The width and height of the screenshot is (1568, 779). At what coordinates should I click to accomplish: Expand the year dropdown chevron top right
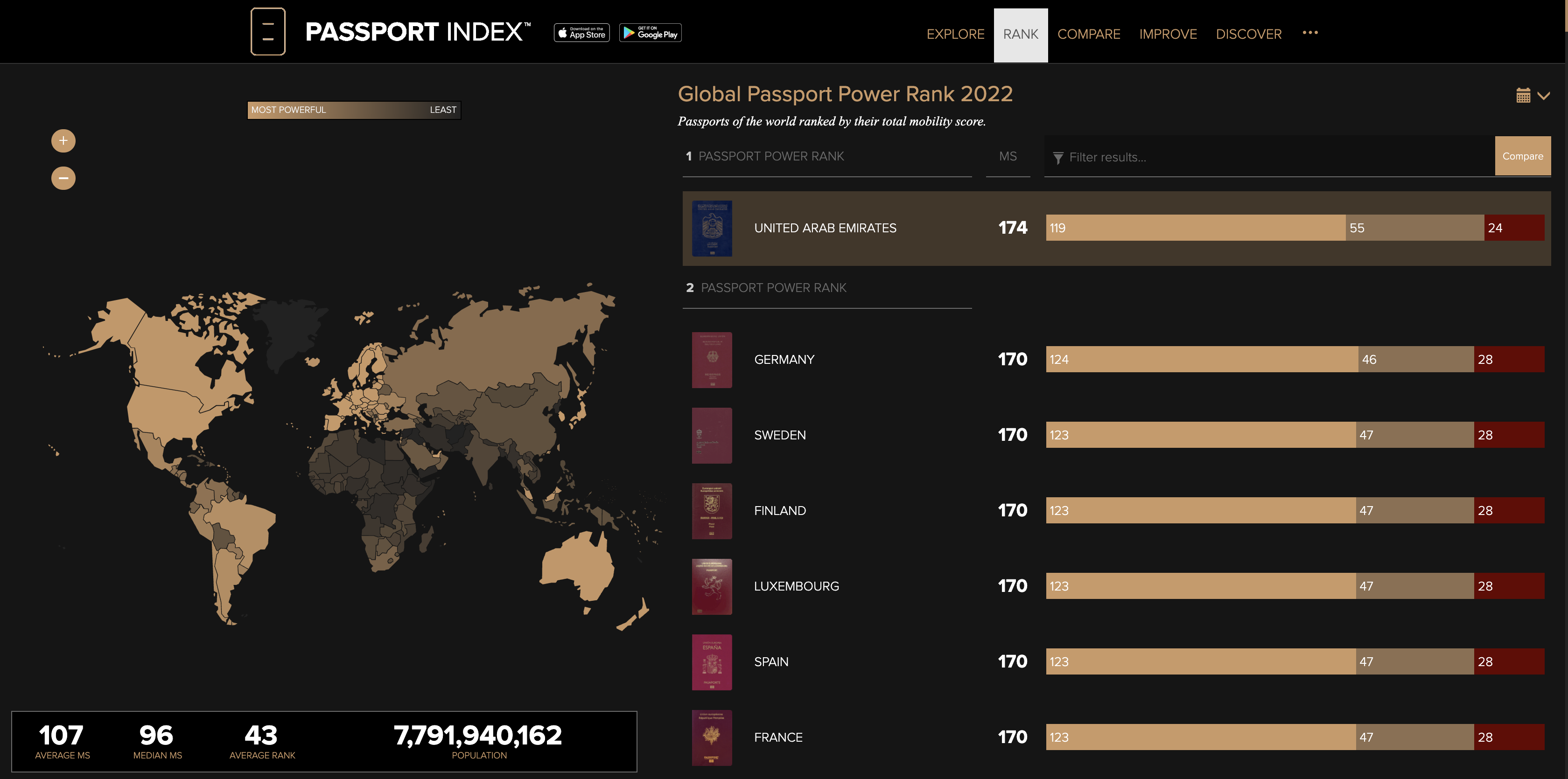[1544, 96]
